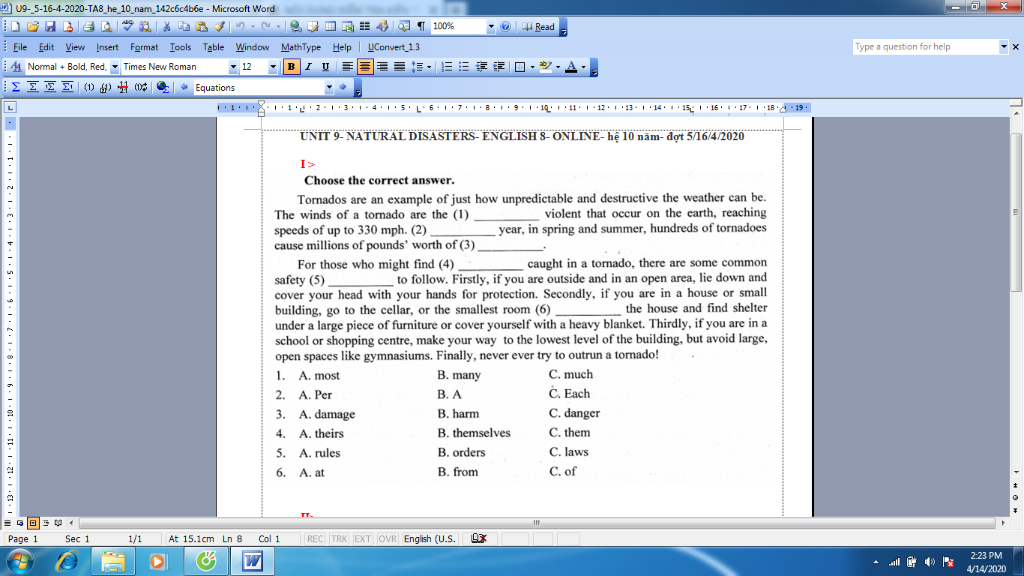Open the Insert menu

tap(107, 47)
